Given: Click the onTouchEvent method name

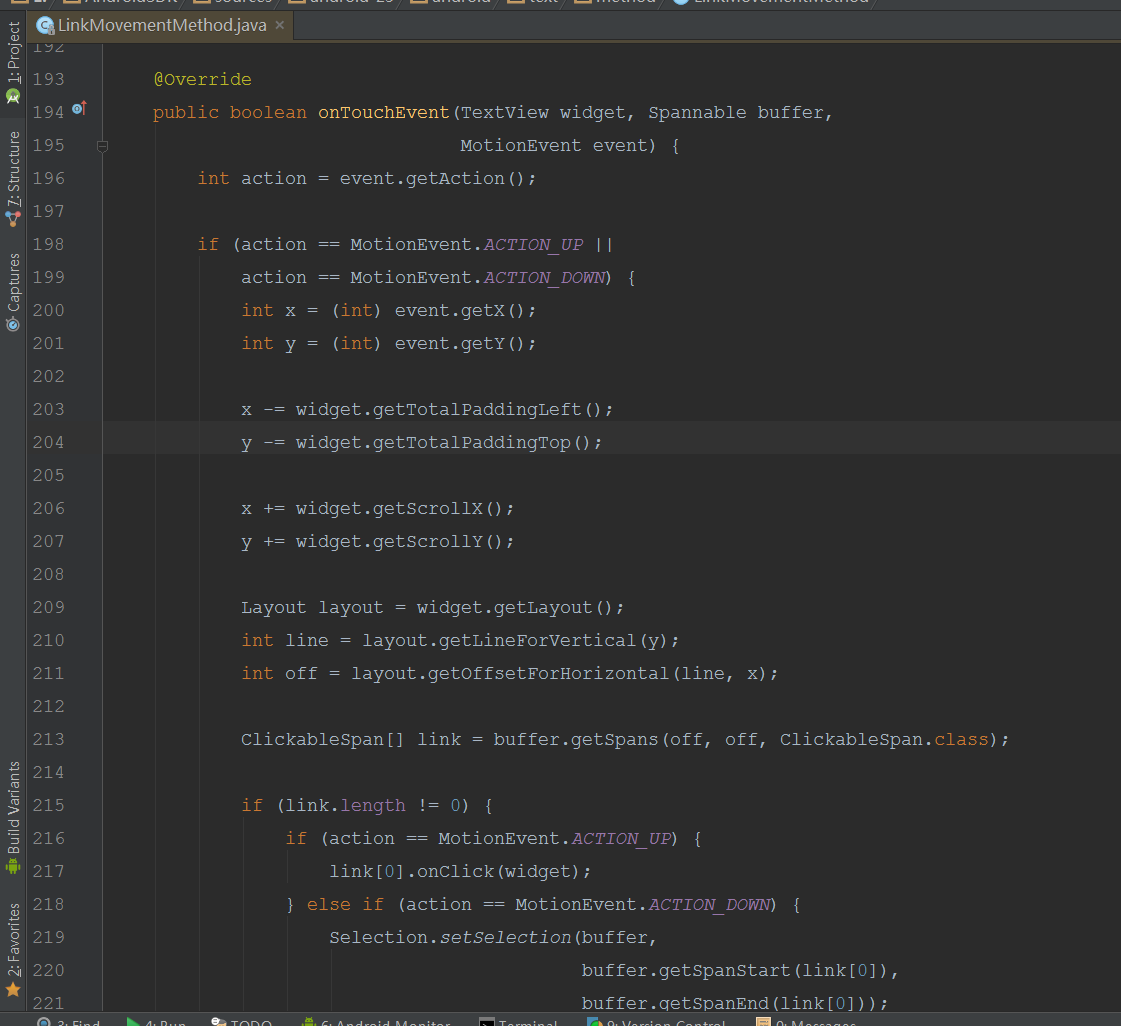Looking at the screenshot, I should 383,112.
